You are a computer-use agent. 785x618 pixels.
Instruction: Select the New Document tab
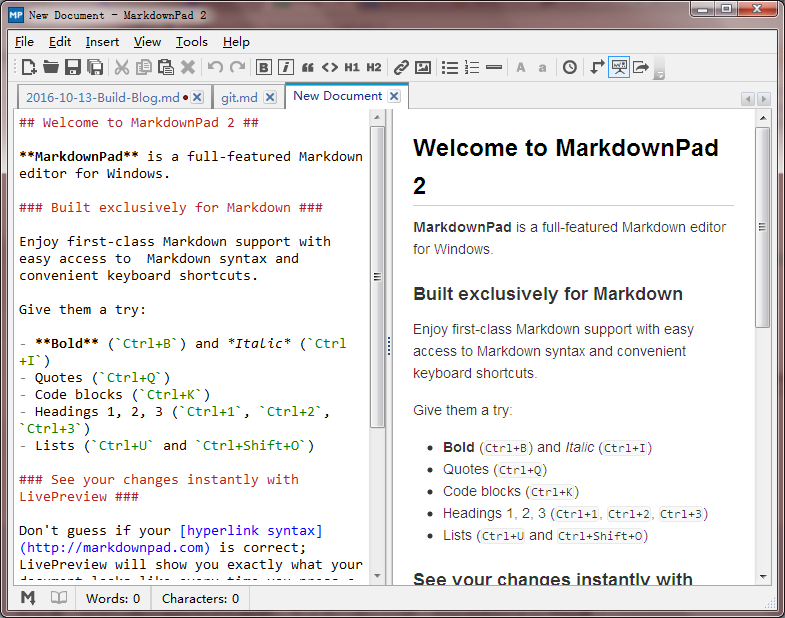[337, 96]
